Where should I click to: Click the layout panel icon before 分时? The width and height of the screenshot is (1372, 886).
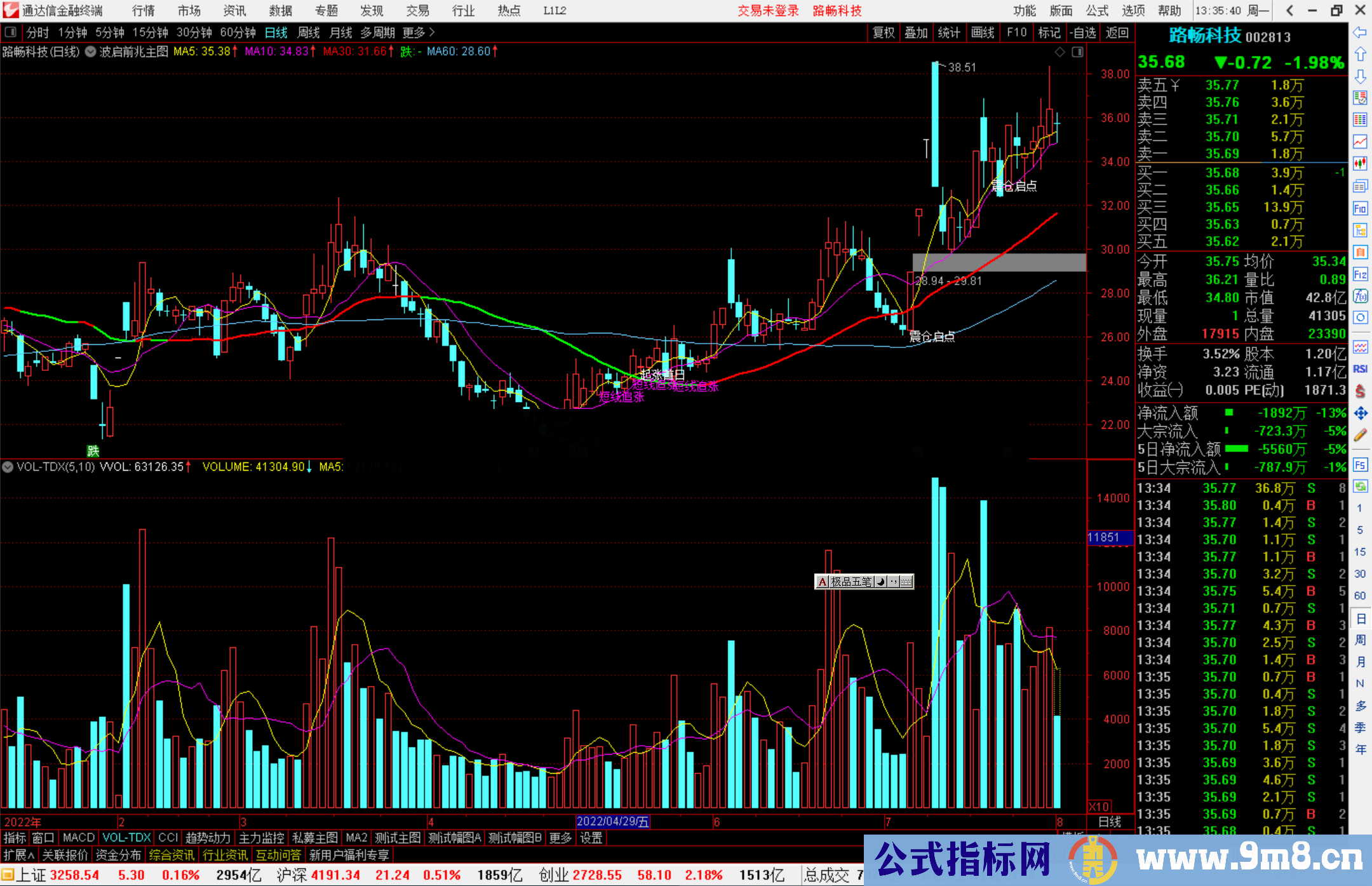[x=11, y=32]
